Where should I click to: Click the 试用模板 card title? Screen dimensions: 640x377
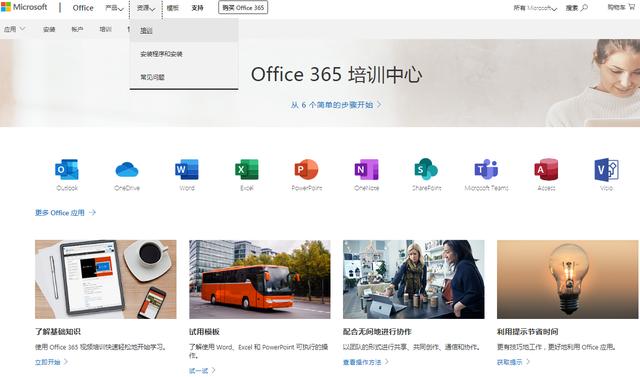204,332
